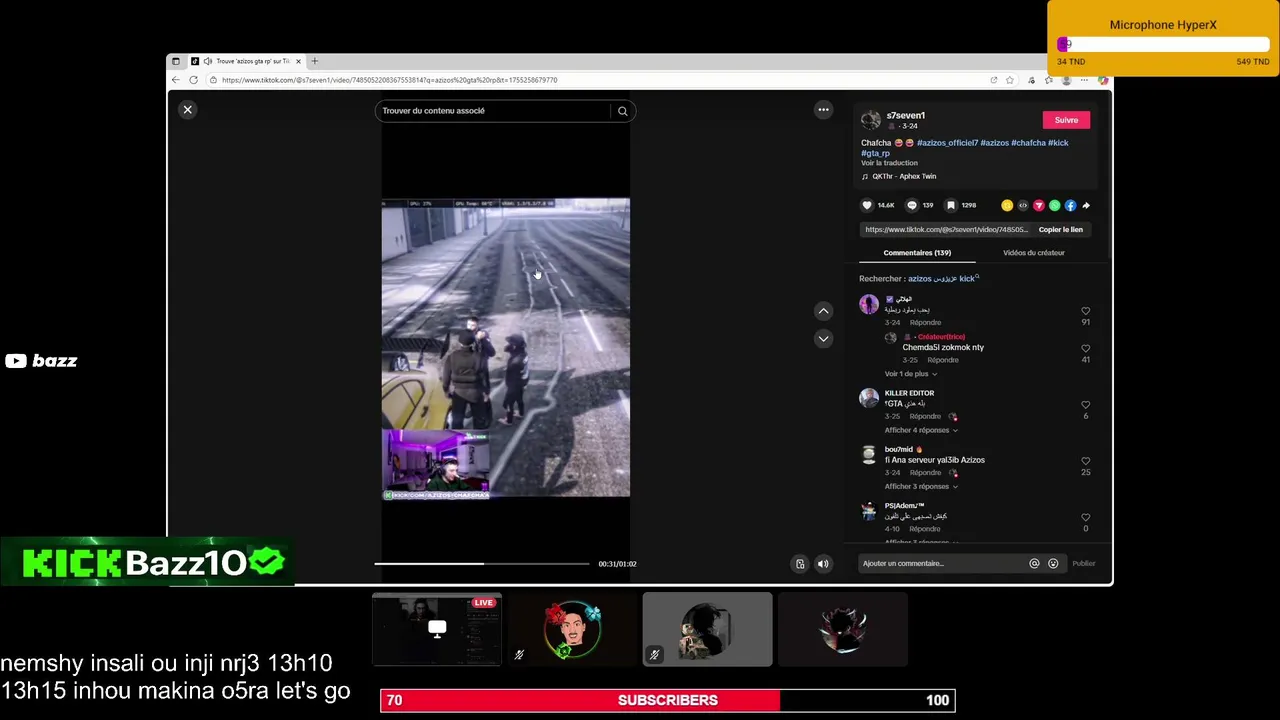
Task: Switch to Commentaires (139) tab
Action: point(917,253)
